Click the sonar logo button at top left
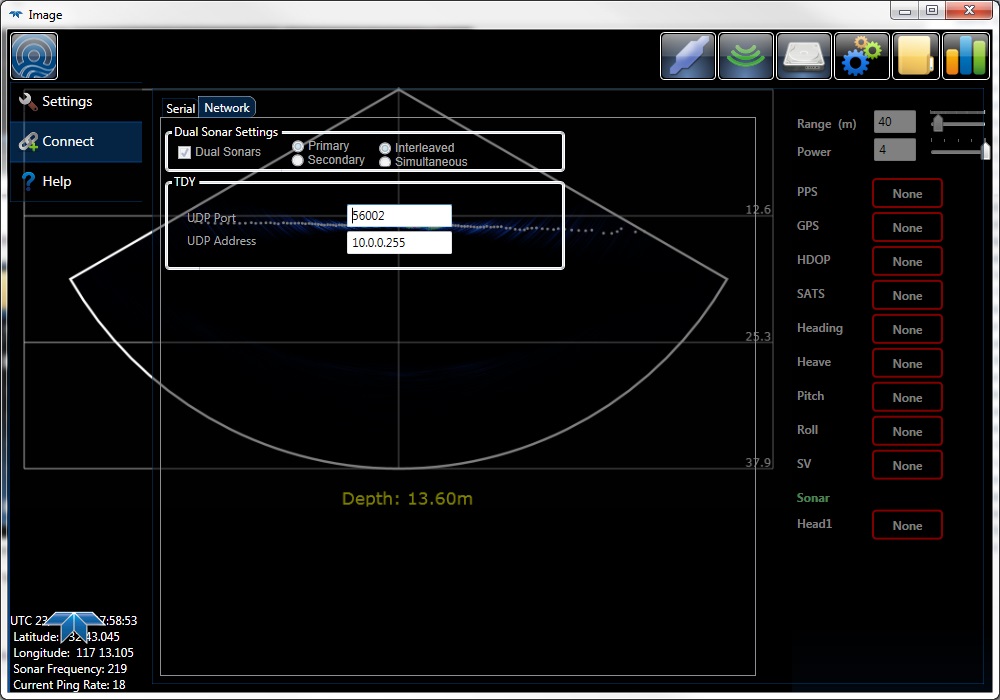1000x700 pixels. 34,56
